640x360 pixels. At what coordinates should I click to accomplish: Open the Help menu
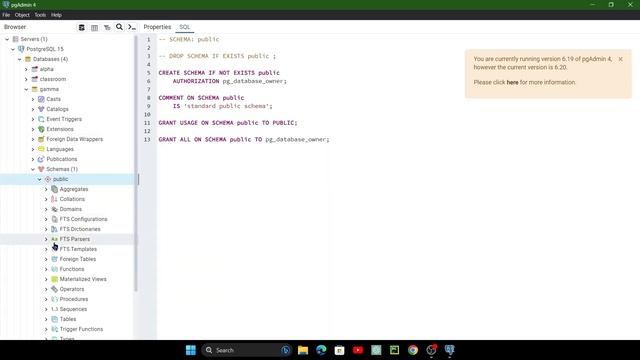point(56,15)
